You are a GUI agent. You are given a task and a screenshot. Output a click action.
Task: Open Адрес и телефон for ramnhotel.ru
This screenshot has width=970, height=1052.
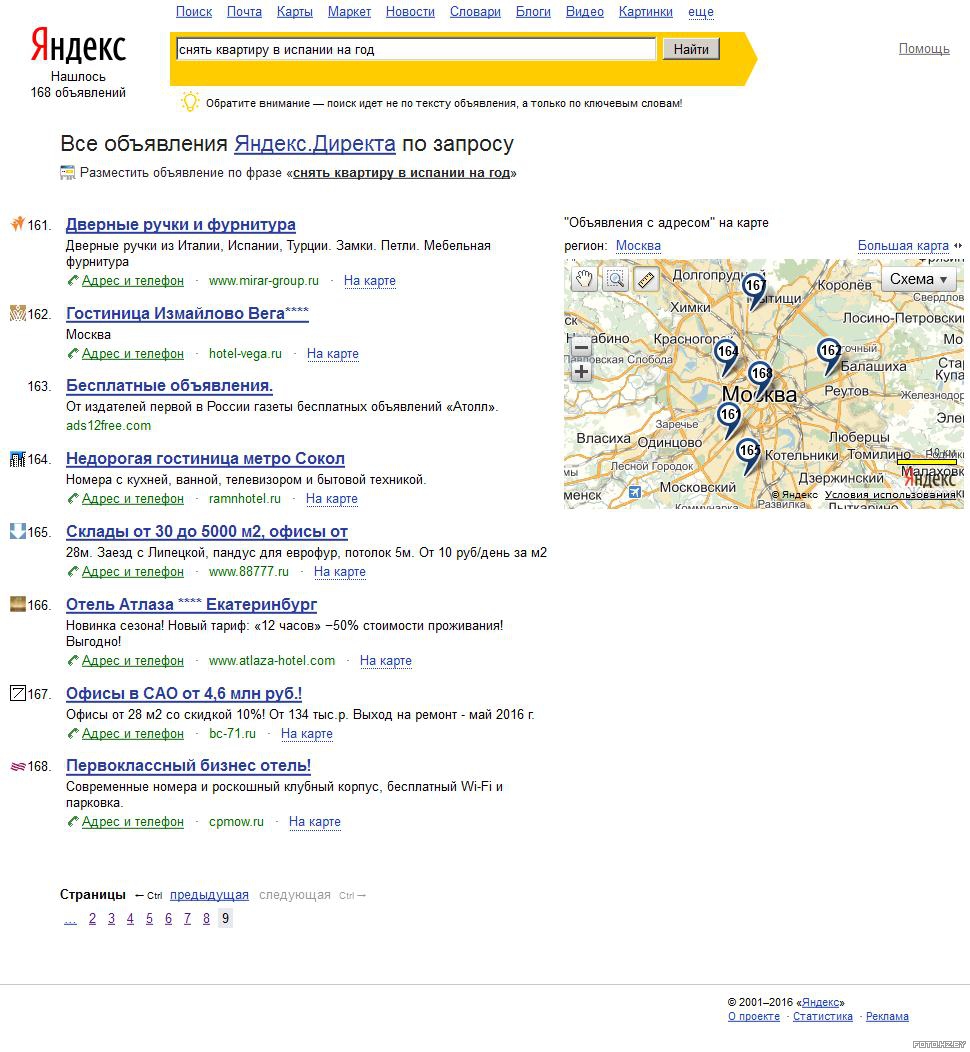[x=133, y=498]
